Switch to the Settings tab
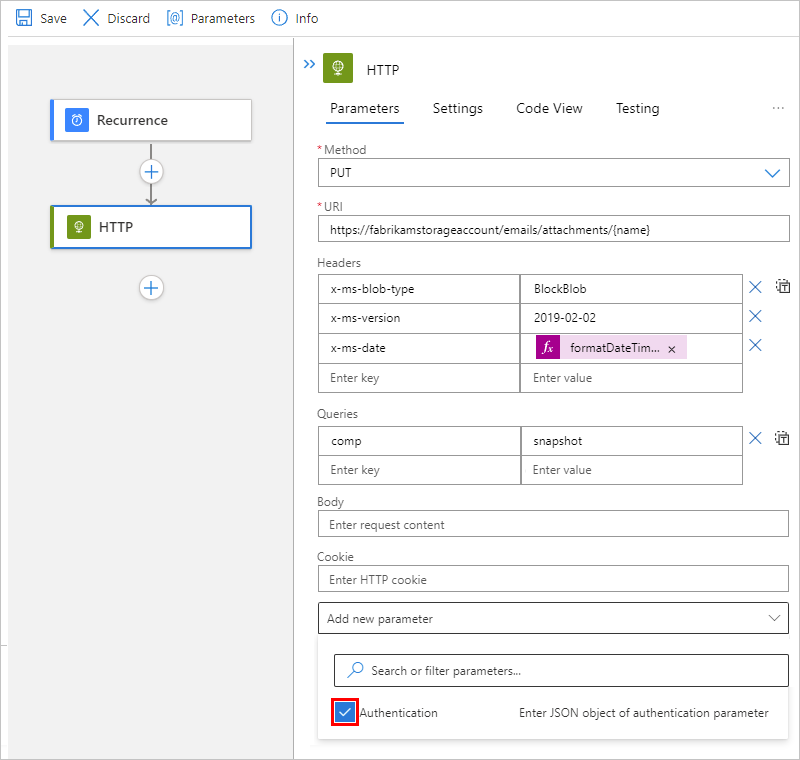The height and width of the screenshot is (760, 800). (457, 108)
